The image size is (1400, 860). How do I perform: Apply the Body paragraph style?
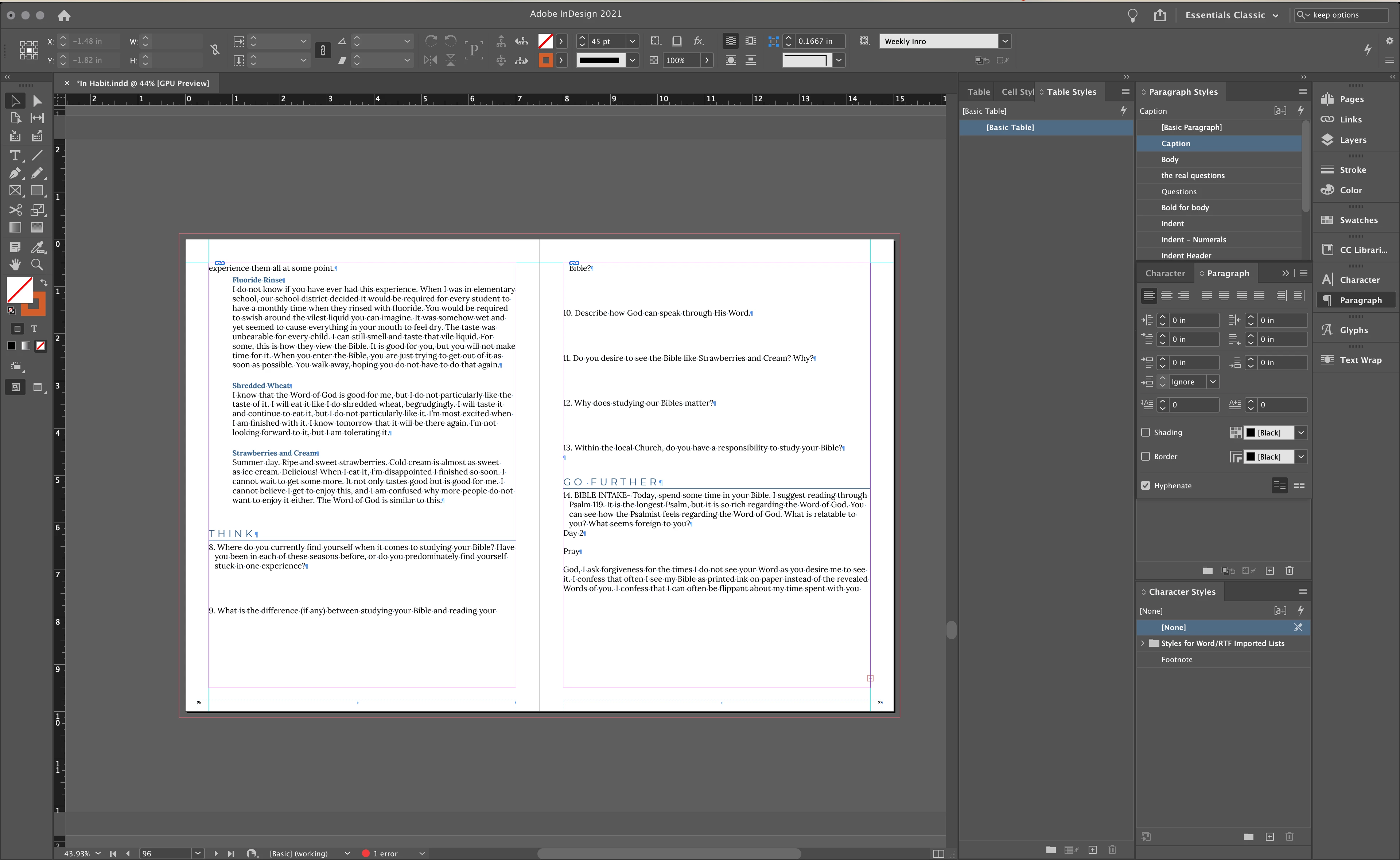[1170, 159]
